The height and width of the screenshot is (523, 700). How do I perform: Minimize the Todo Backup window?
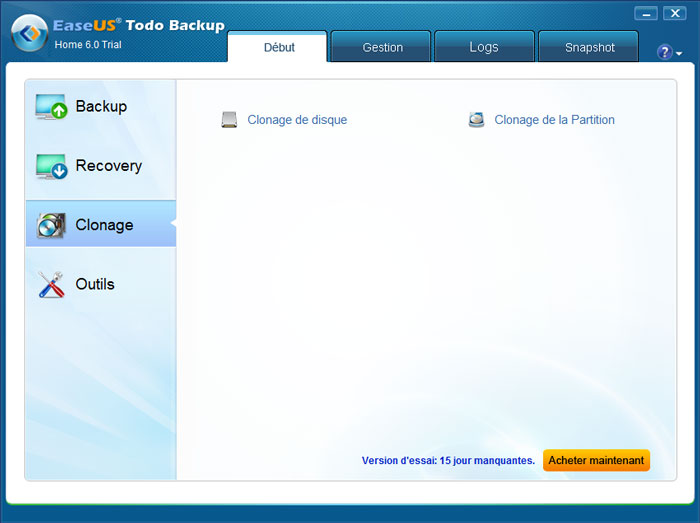click(x=647, y=14)
